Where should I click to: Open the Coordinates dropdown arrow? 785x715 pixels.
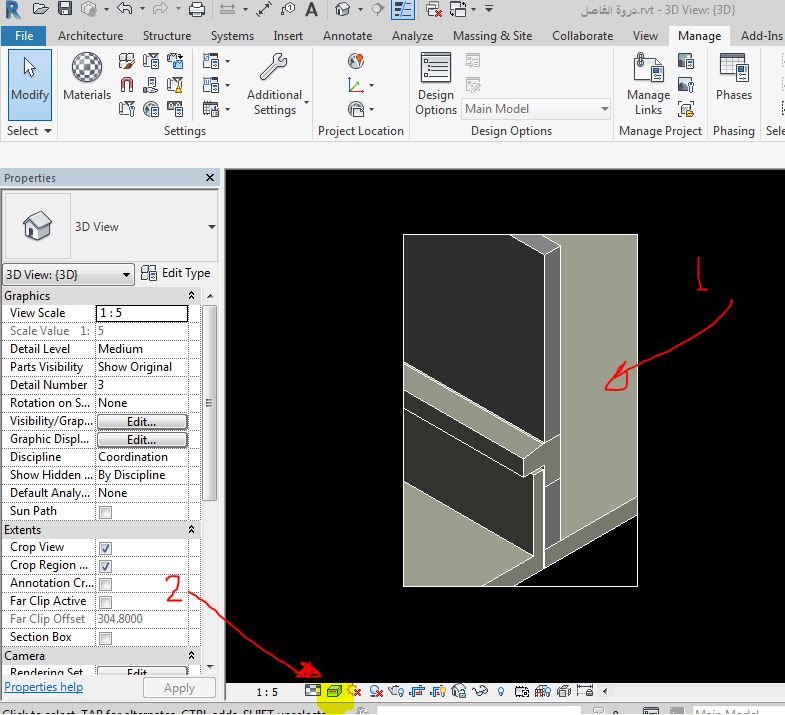point(371,85)
